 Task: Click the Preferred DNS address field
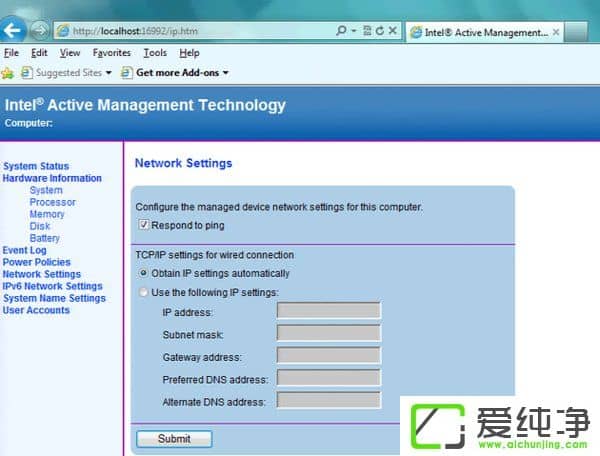[329, 378]
